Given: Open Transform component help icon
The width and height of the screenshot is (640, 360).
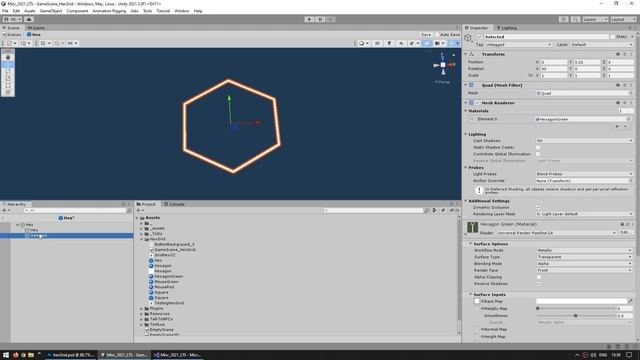Looking at the screenshot, I should (x=618, y=54).
